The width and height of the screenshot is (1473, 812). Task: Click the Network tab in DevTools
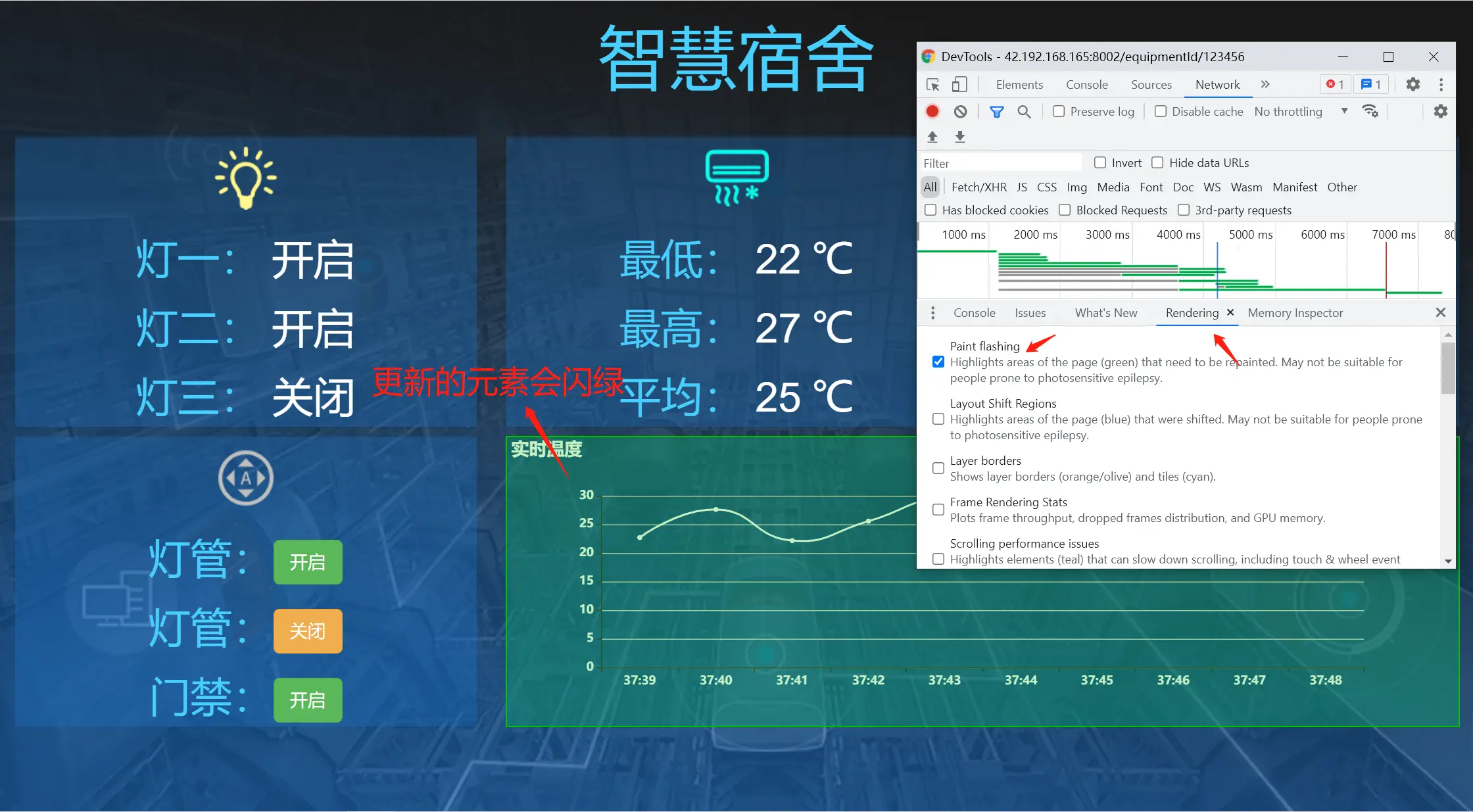[1218, 84]
